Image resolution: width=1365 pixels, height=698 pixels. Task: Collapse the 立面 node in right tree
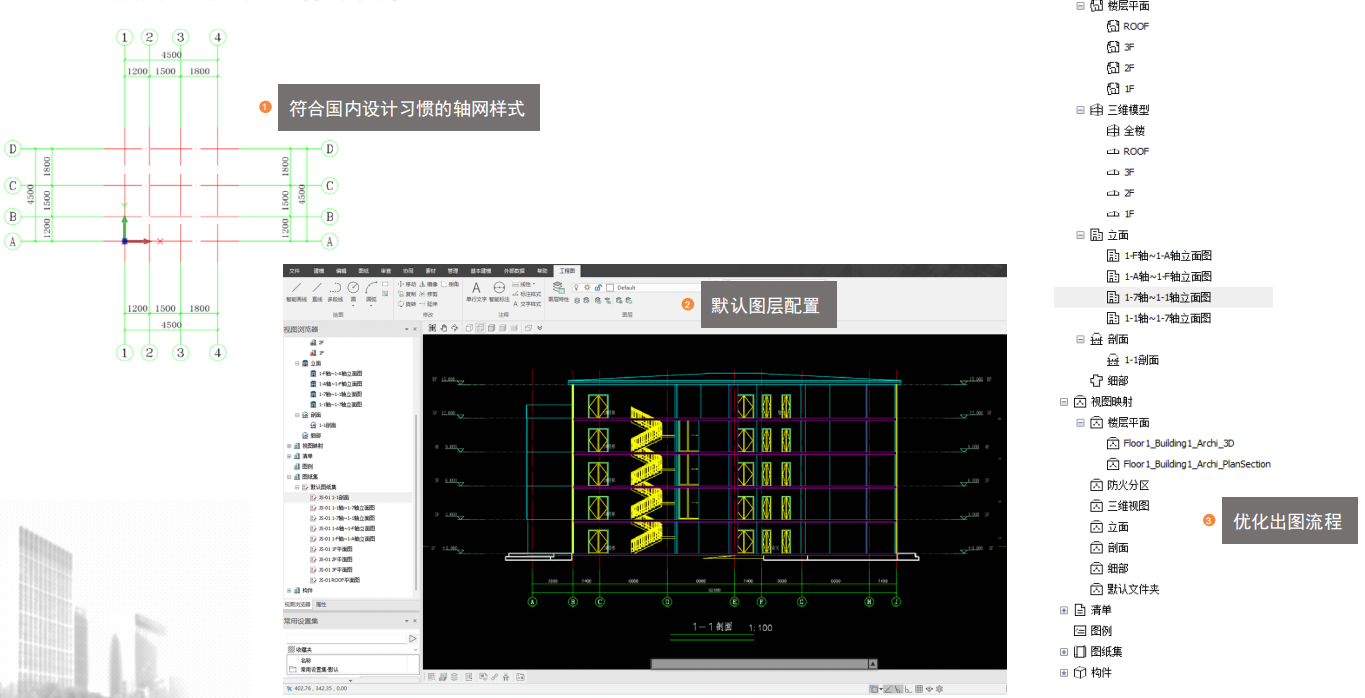point(1080,235)
